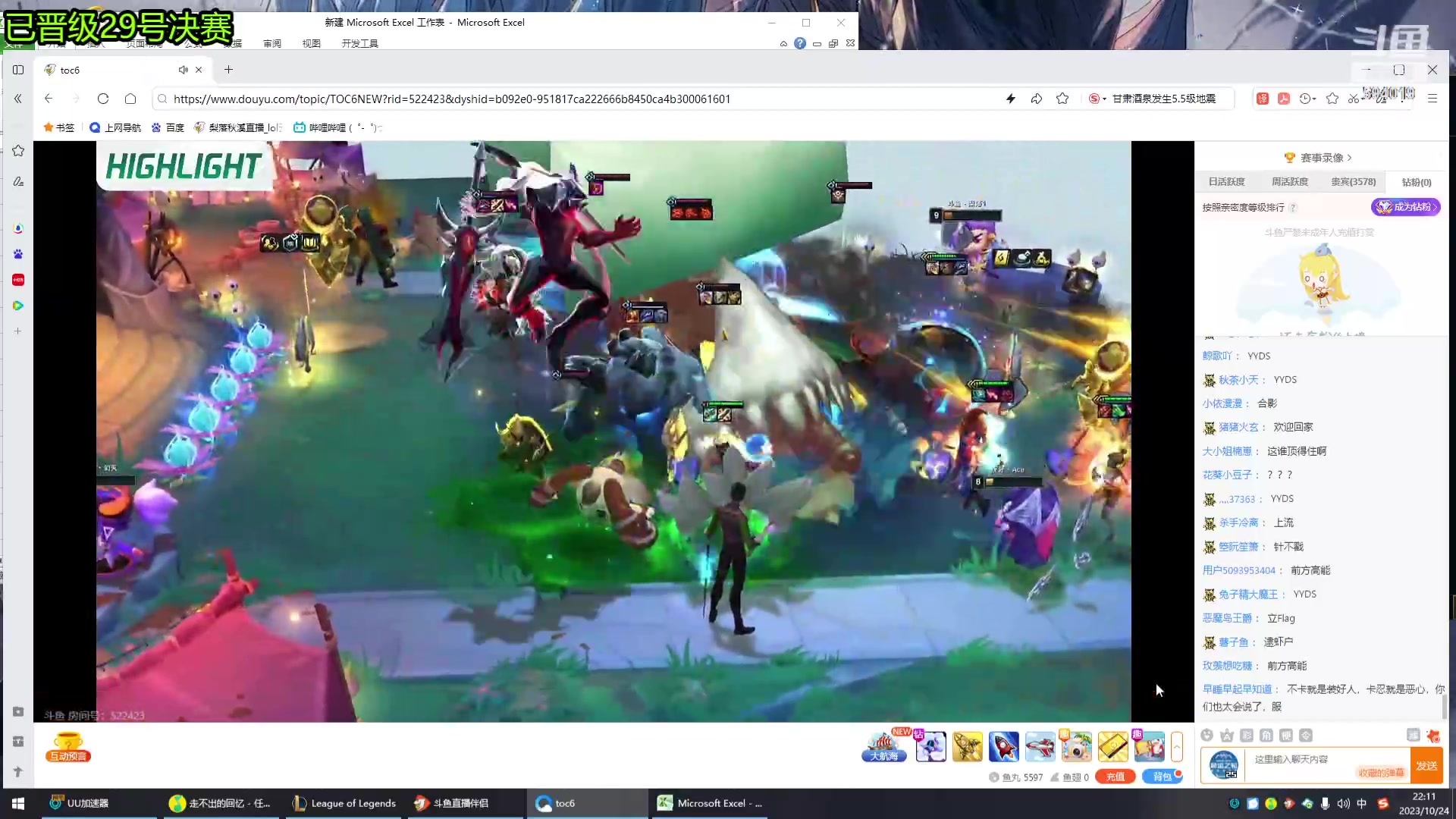
Task: Open the Sogou search engine dropdown
Action: point(1097,99)
